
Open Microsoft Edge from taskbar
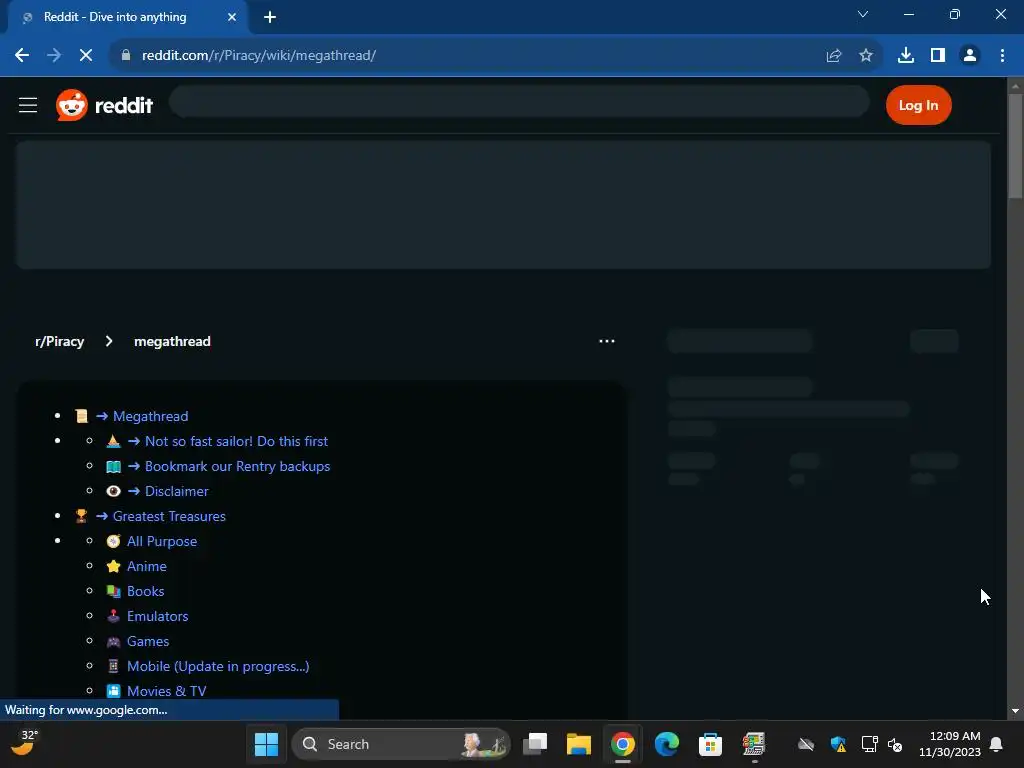(x=667, y=744)
